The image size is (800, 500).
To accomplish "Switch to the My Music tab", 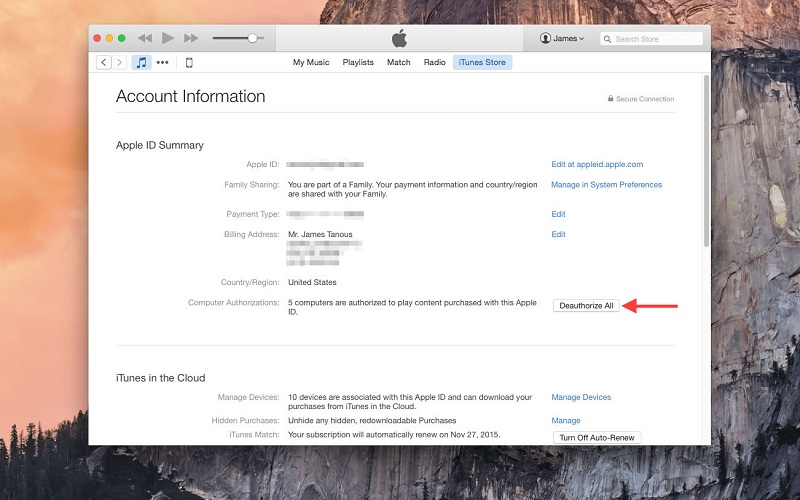I will click(x=311, y=62).
